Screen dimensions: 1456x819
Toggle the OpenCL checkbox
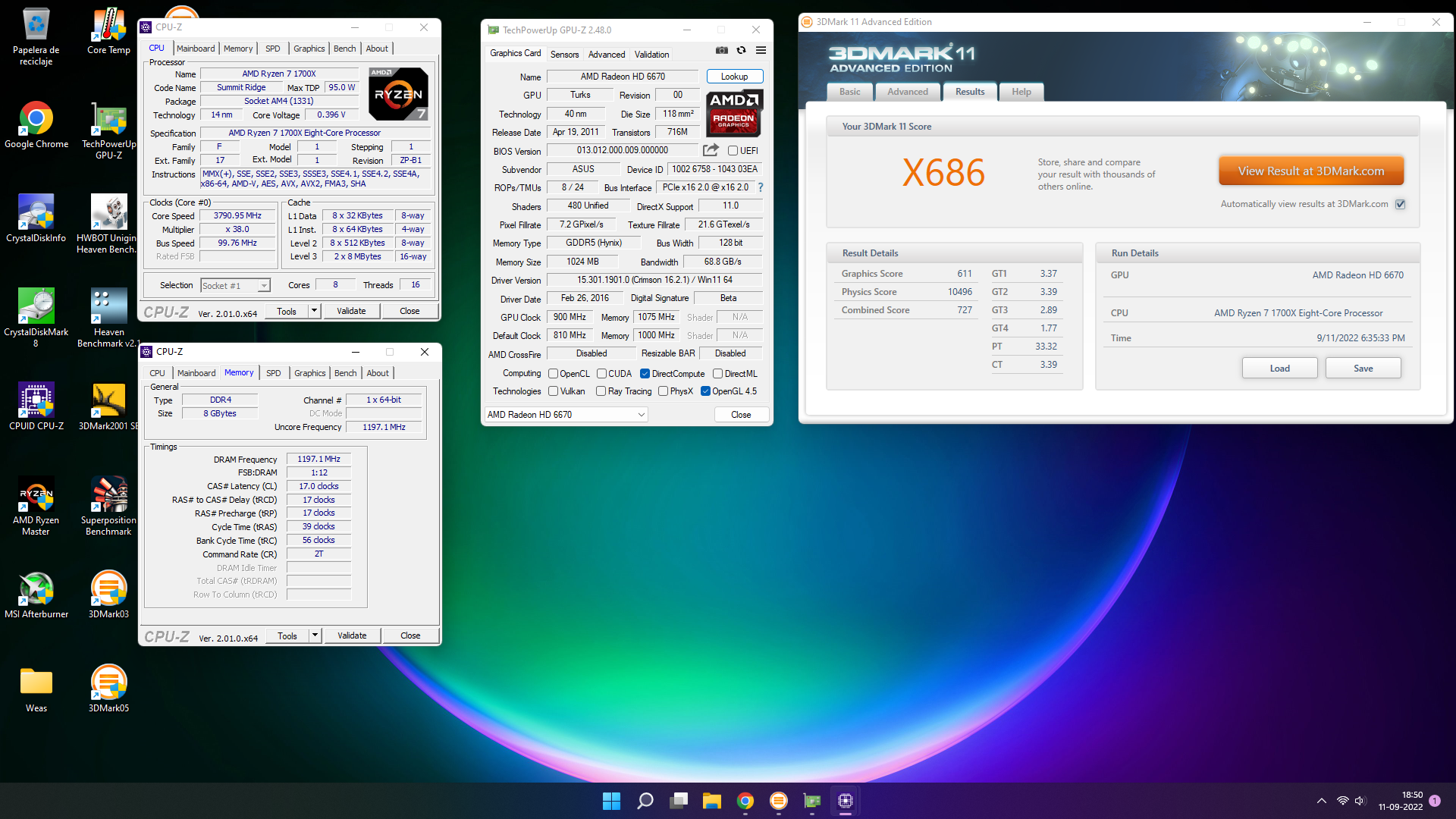point(553,374)
